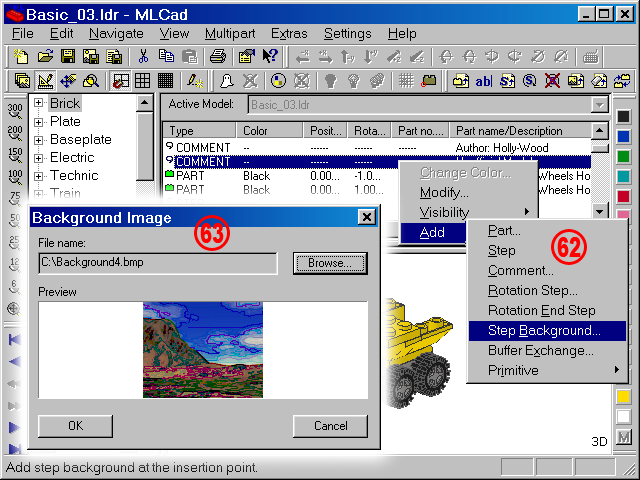This screenshot has width=640, height=480.
Task: Toggle the snap-to-grid magnet icon
Action: [120, 81]
